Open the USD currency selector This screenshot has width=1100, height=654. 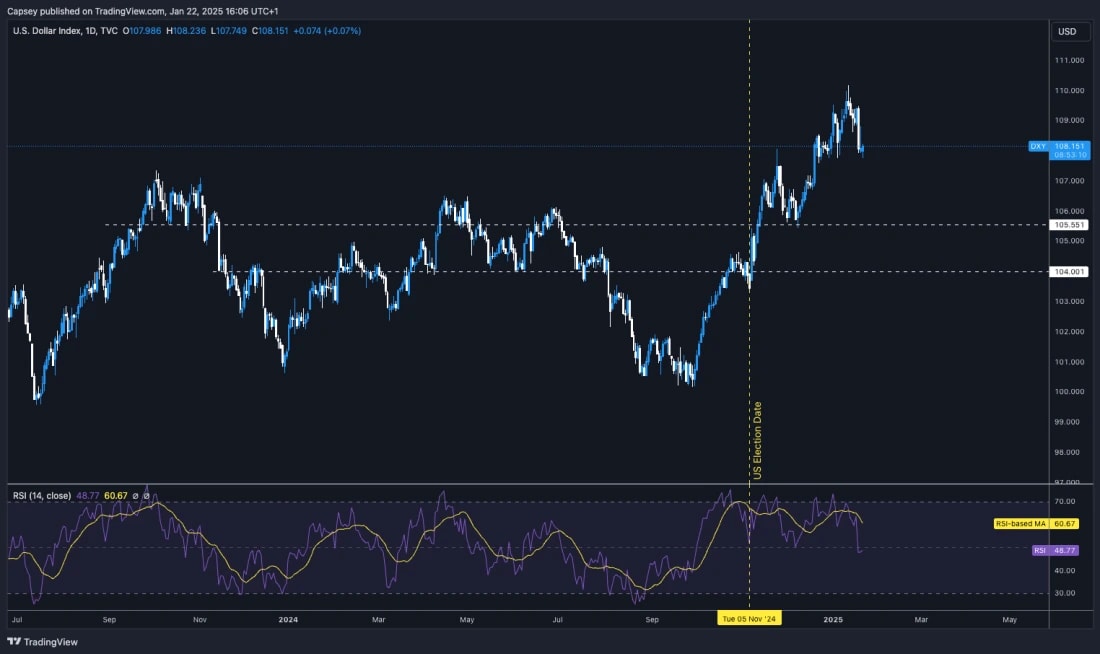(x=1069, y=31)
